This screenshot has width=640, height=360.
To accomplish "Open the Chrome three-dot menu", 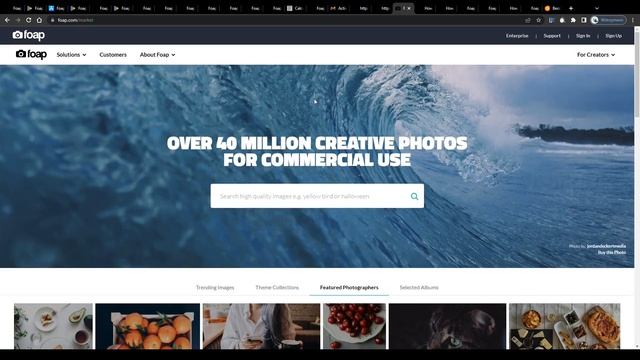I will pos(633,20).
